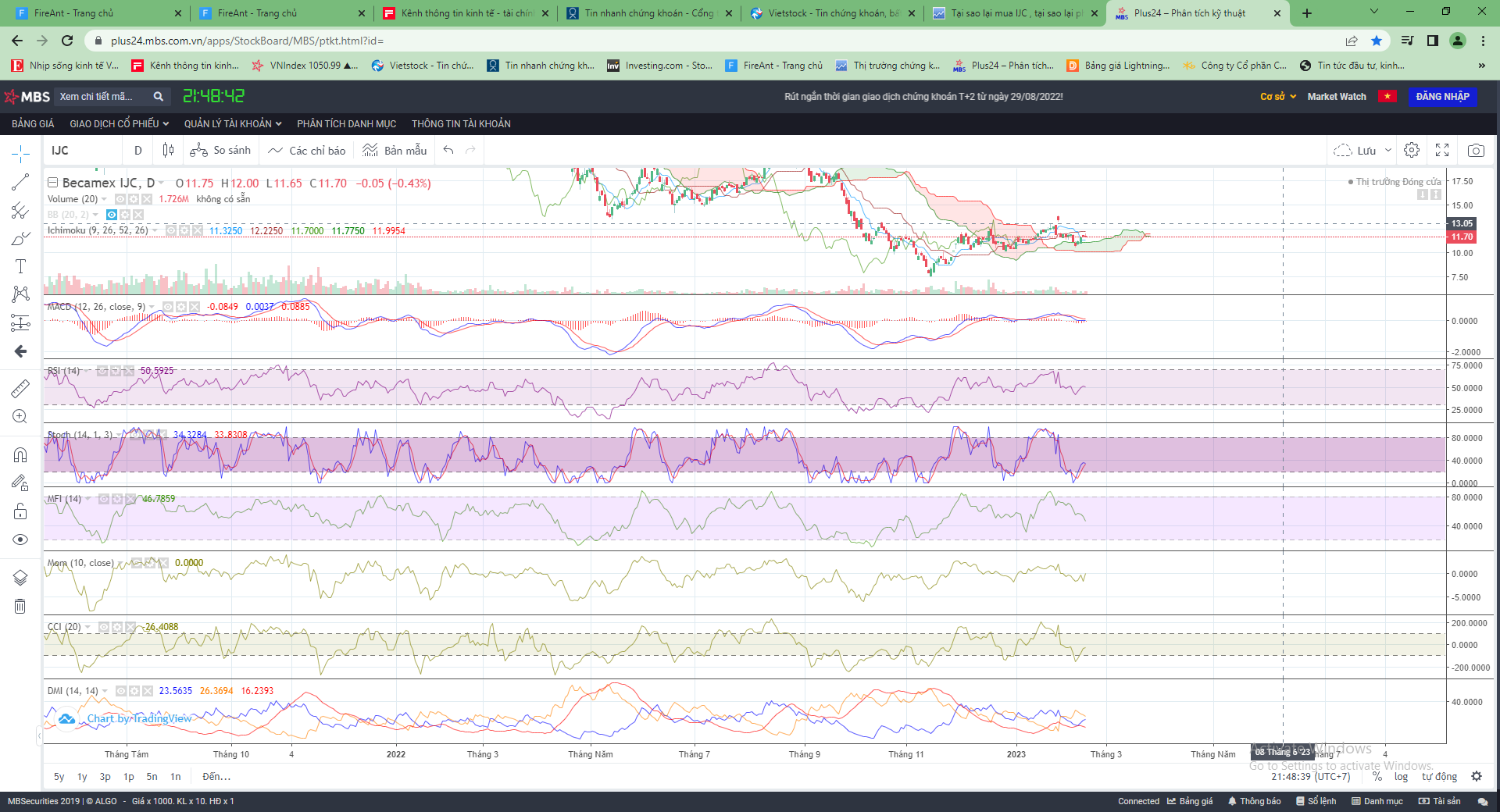Open Các chỉ báo indicators list

pos(306,150)
